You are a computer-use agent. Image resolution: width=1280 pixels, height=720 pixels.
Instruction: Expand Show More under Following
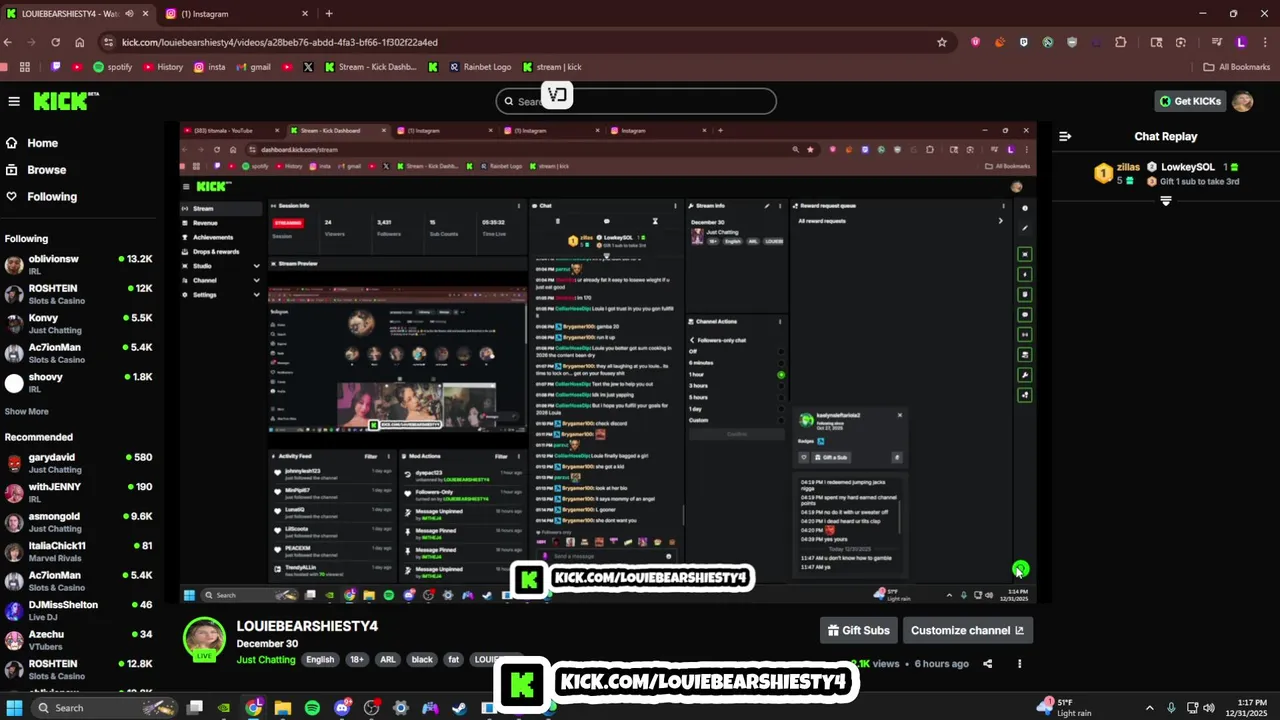tap(26, 411)
